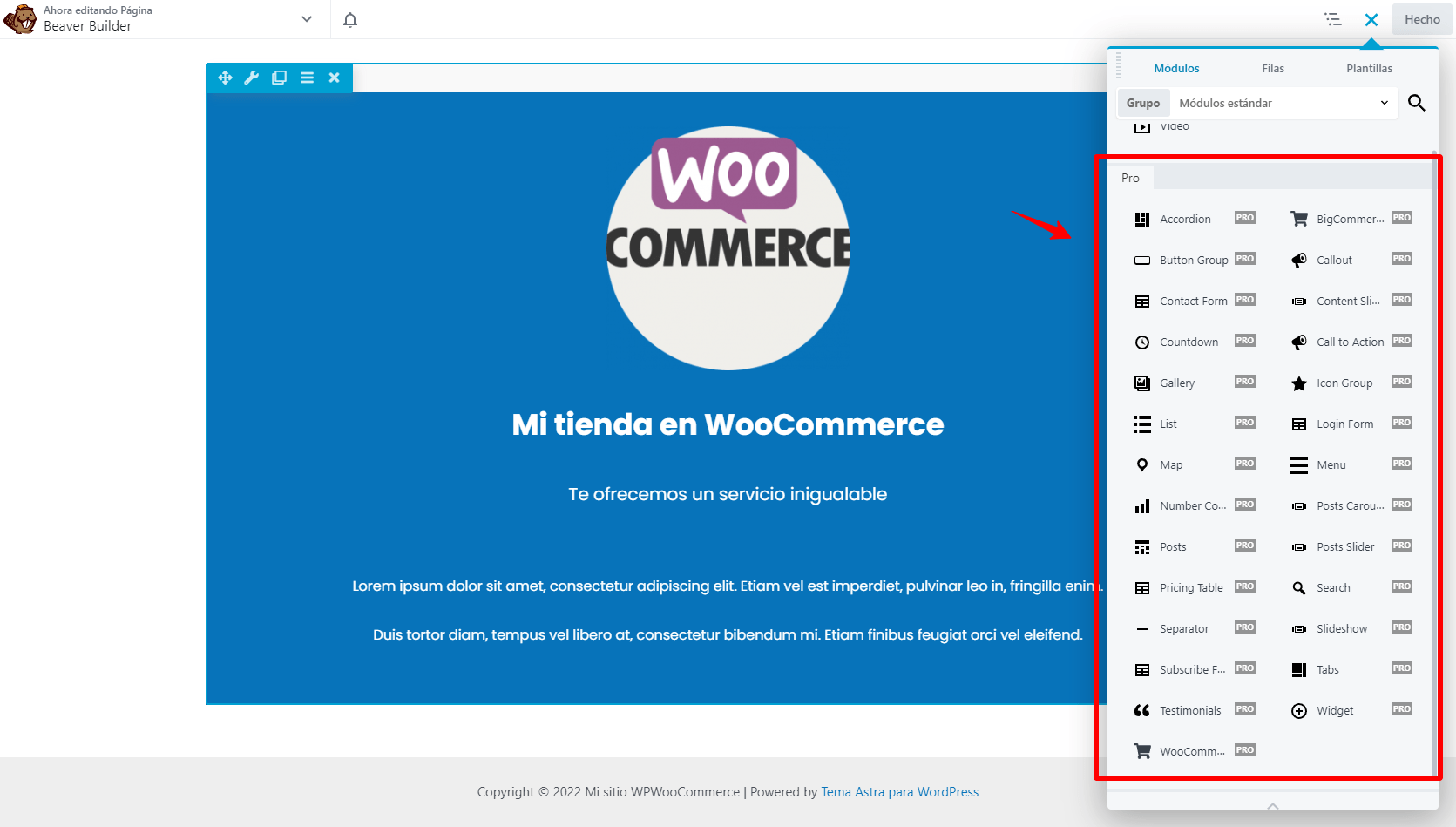Select the WooCommerce Pro module
This screenshot has width=1456, height=827.
[1192, 750]
